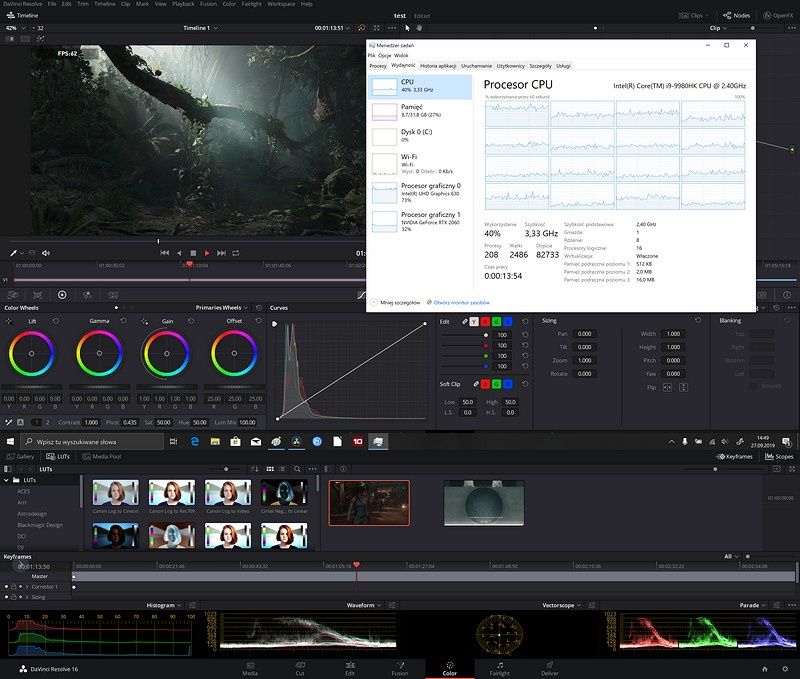Go to project manager home icon
The image size is (800, 679).
(x=765, y=669)
